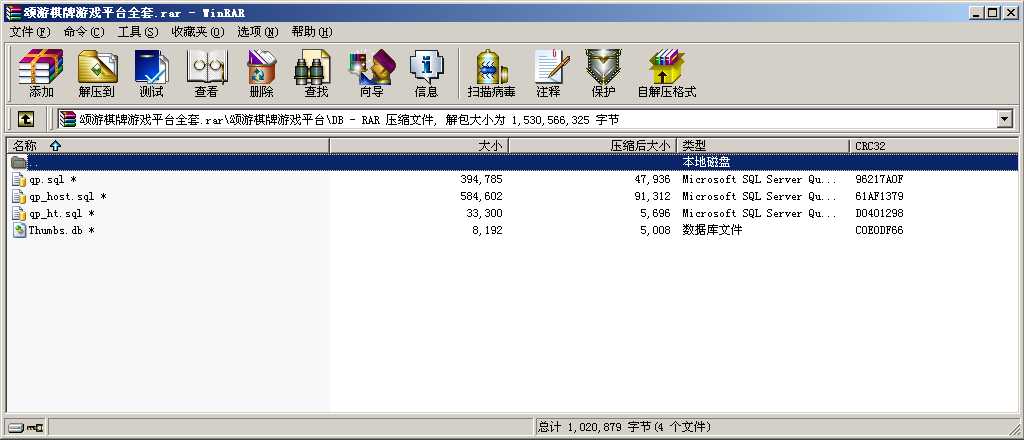Sort by the 大小 column header
This screenshot has height=440, width=1024.
[x=419, y=146]
